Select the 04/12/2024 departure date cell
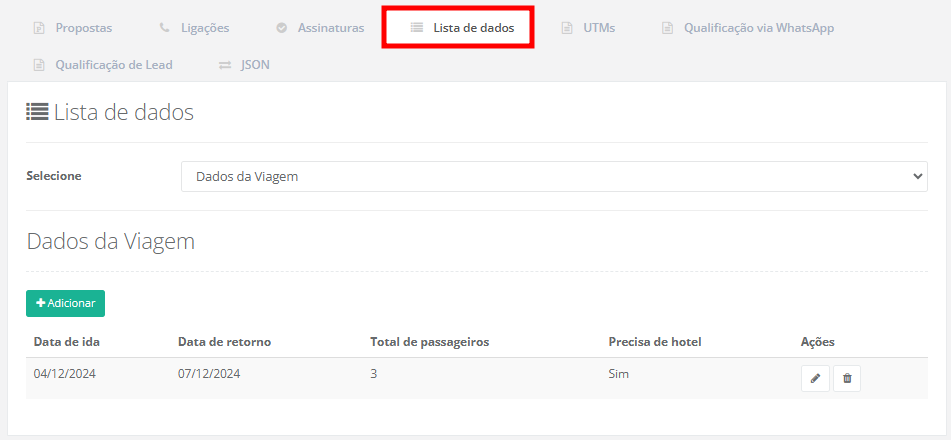This screenshot has width=951, height=440. pos(65,374)
